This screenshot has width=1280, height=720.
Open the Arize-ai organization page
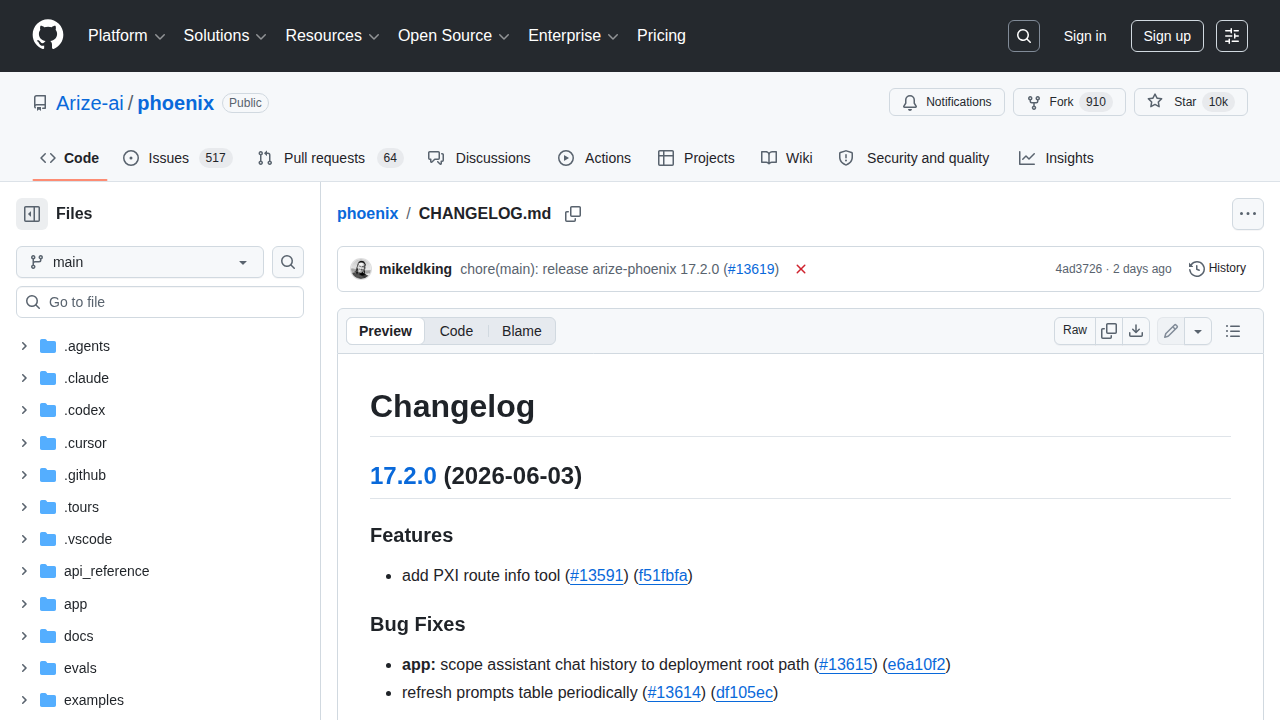[x=90, y=103]
